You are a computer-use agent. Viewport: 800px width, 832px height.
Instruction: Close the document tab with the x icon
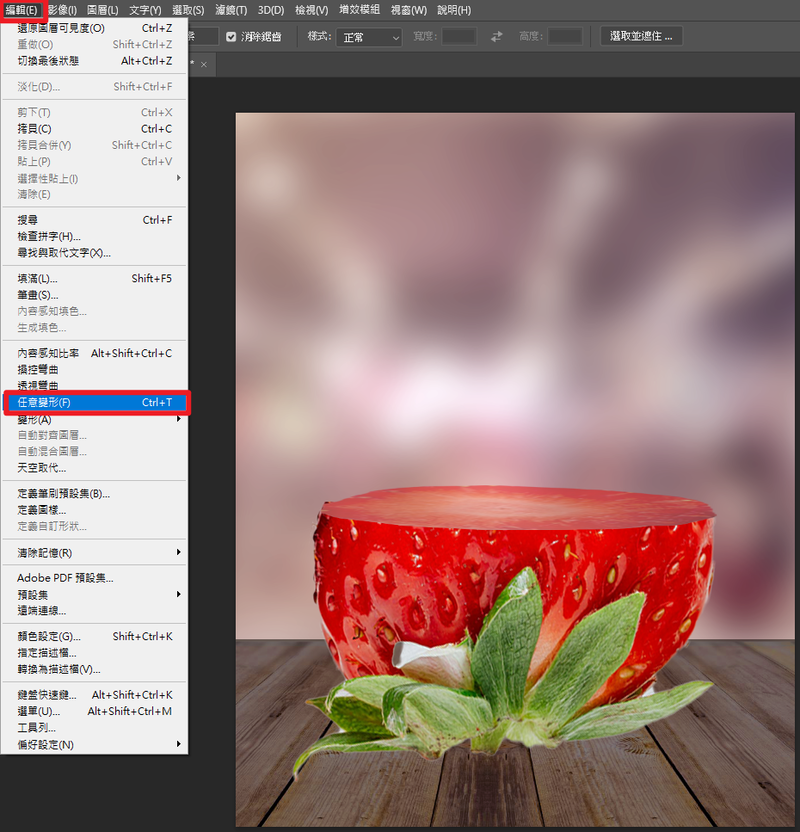(204, 64)
